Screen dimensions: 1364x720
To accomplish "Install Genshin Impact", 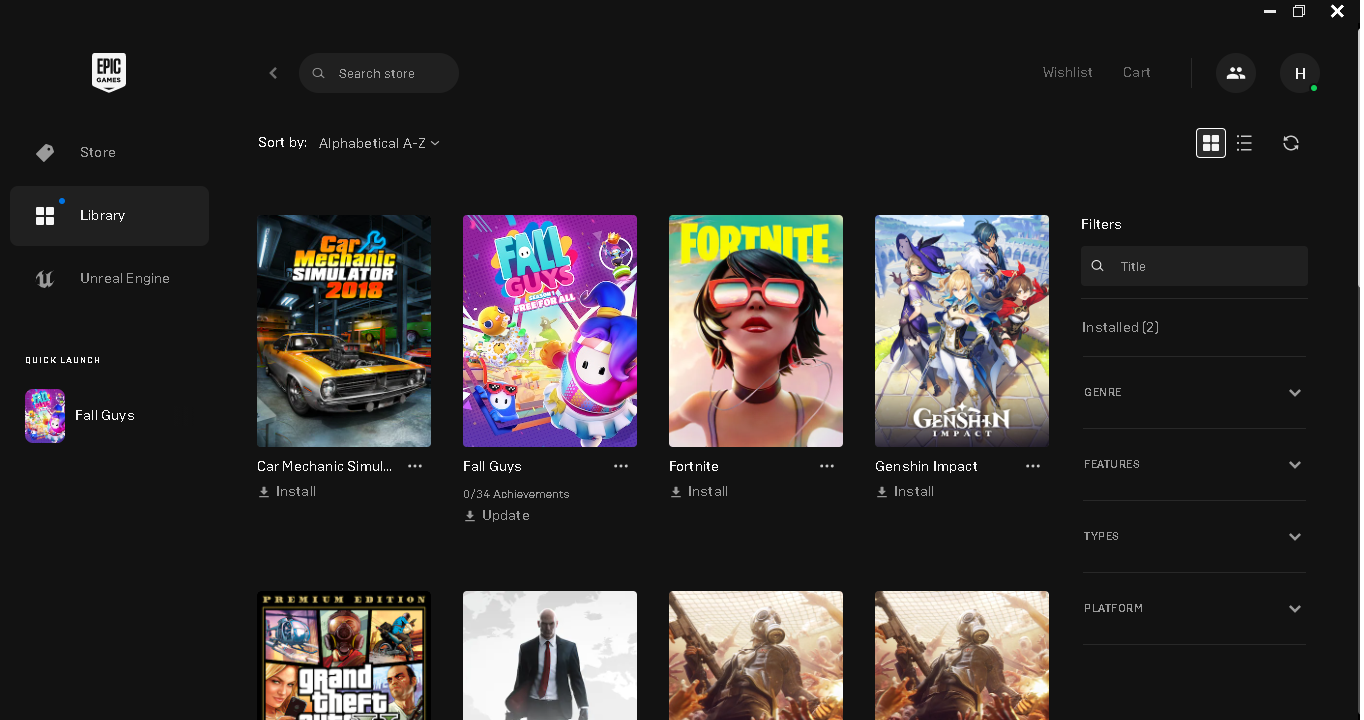I will tap(905, 492).
